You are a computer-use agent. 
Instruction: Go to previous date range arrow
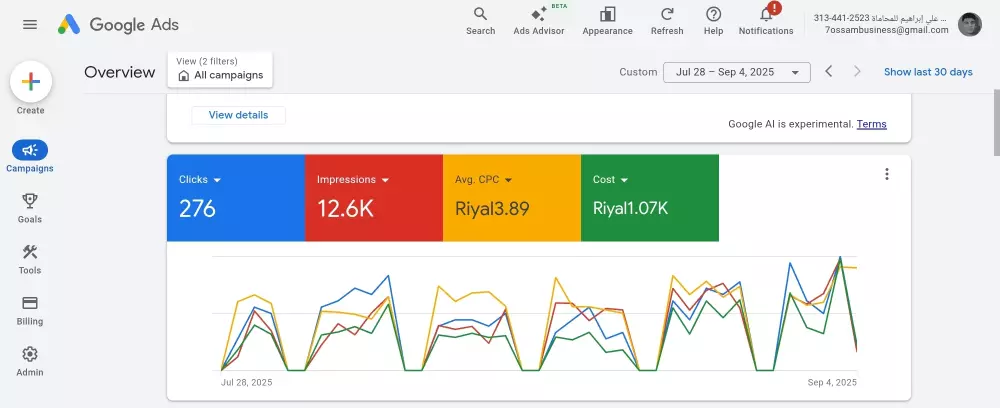(828, 71)
